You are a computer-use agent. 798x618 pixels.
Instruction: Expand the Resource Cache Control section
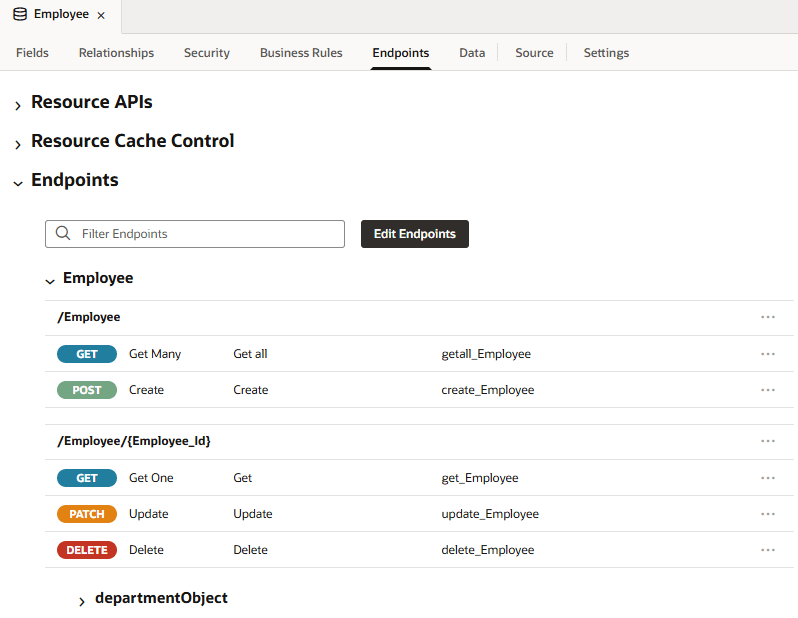click(x=18, y=144)
